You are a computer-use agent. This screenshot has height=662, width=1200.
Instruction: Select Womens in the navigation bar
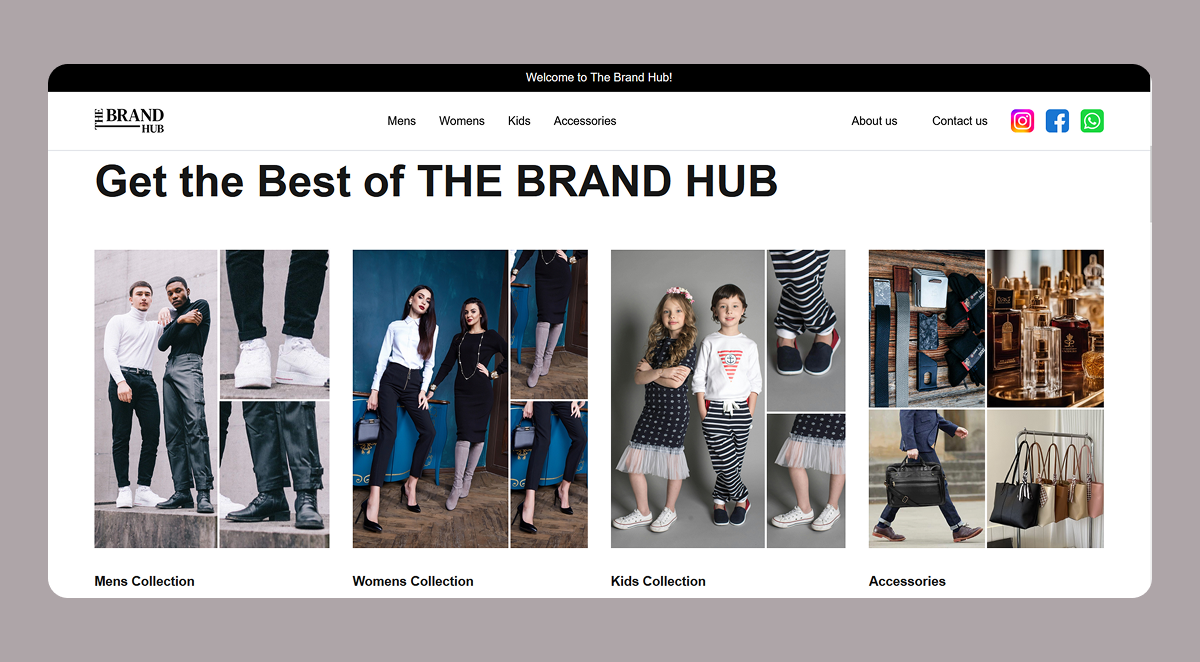(x=461, y=121)
